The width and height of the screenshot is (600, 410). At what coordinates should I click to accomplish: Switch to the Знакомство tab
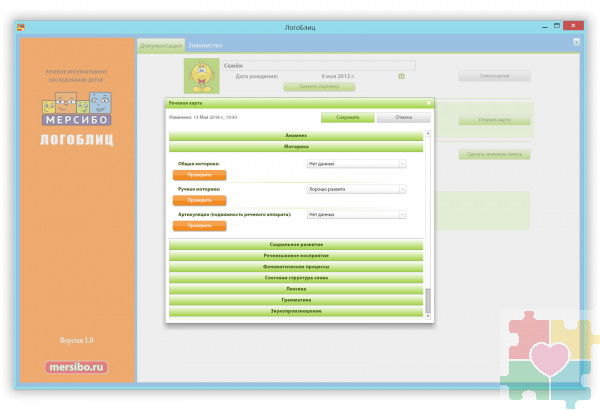(205, 46)
